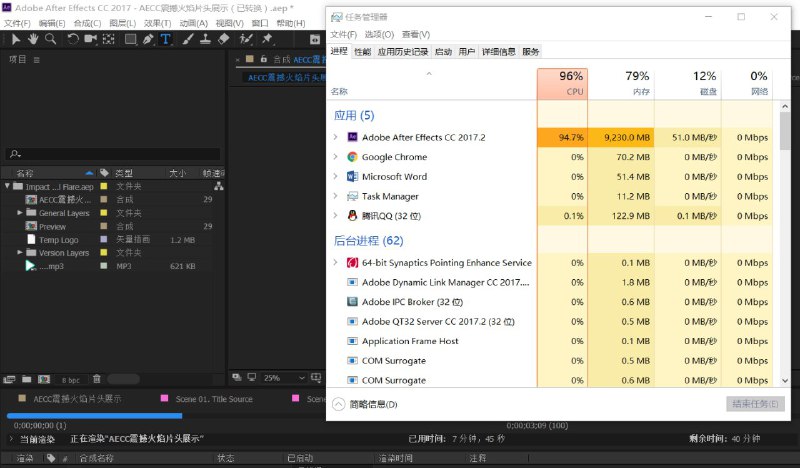This screenshot has height=468, width=800.
Task: Select the Eraser tool
Action: tap(223, 39)
